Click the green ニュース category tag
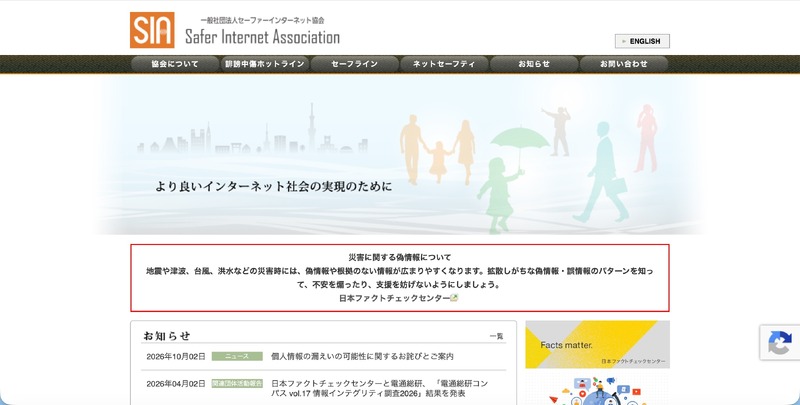The height and width of the screenshot is (405, 800). tap(237, 357)
